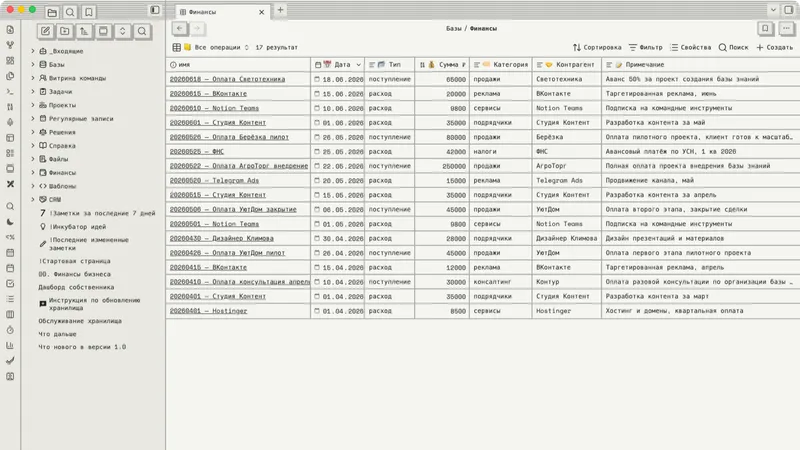Expand the Витрина команды folder
This screenshot has height=450, width=800.
33,78
